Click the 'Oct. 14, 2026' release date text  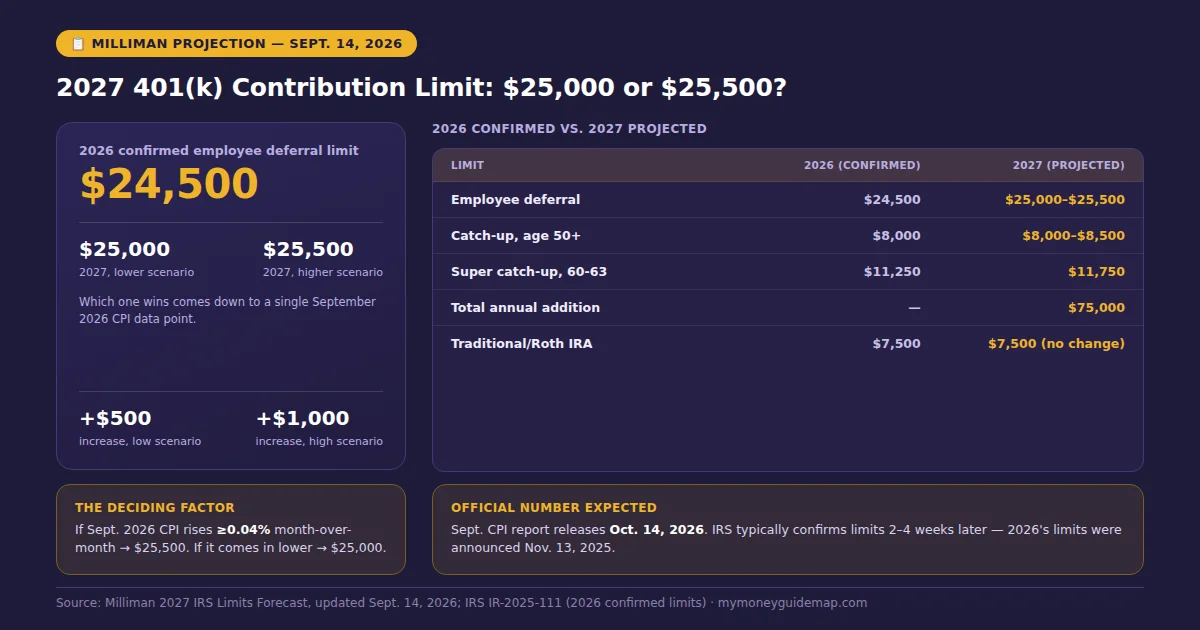pos(656,529)
